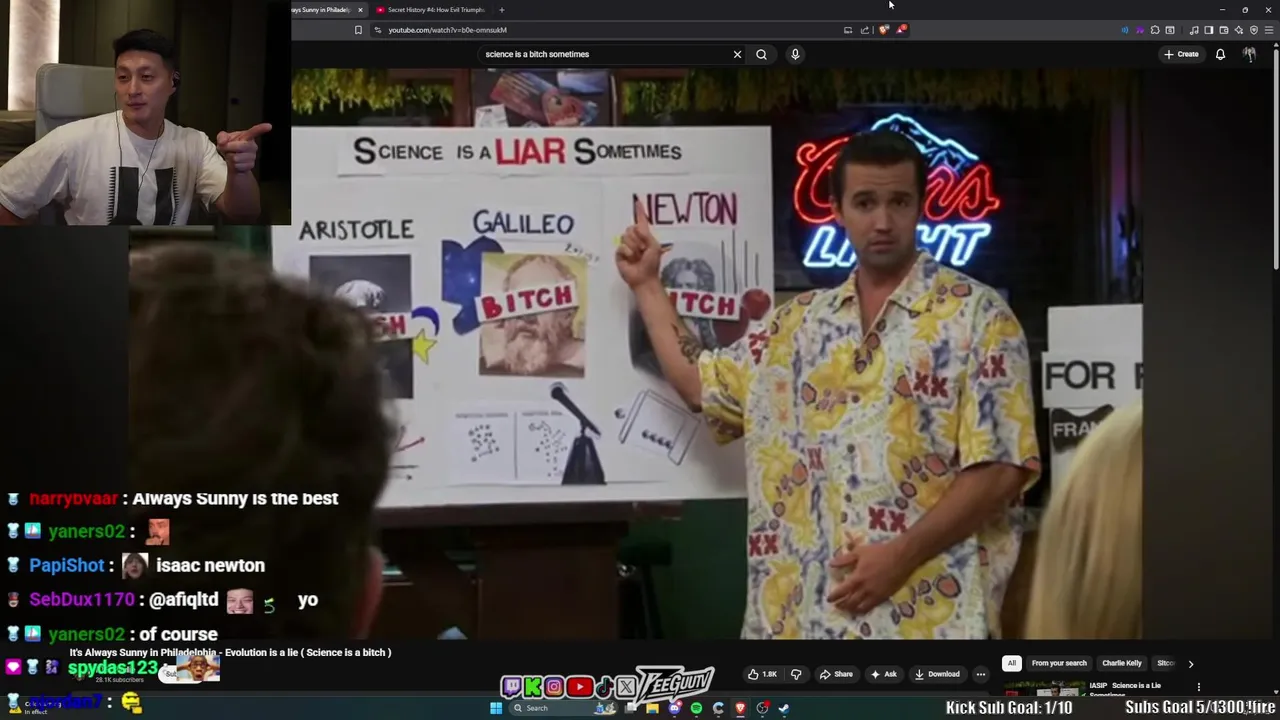Viewport: 1280px width, 720px height.
Task: Open a new browser tab
Action: (x=502, y=10)
